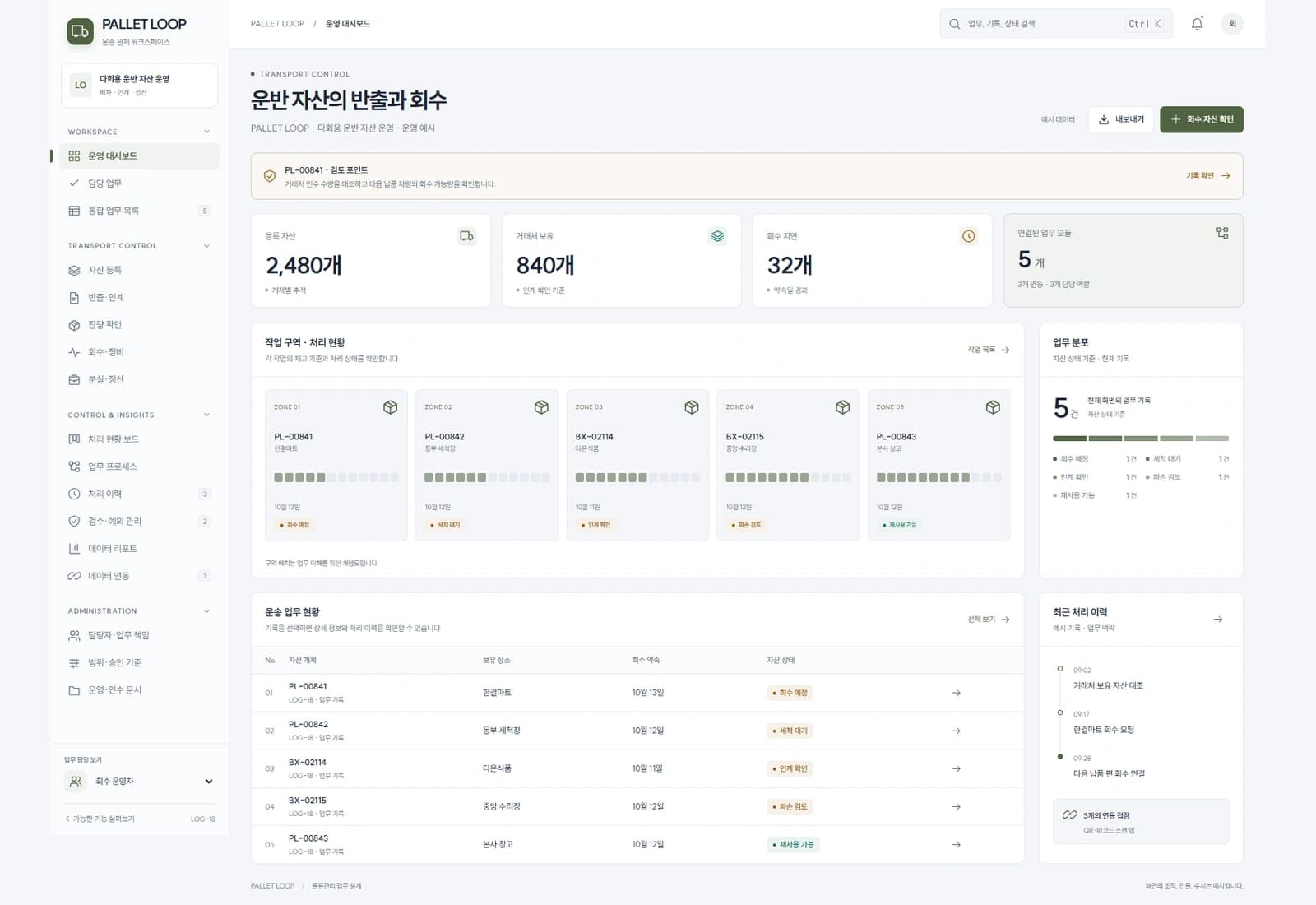Click the arrow in 최근 처리 이력 header
This screenshot has height=905, width=1316.
click(1218, 620)
